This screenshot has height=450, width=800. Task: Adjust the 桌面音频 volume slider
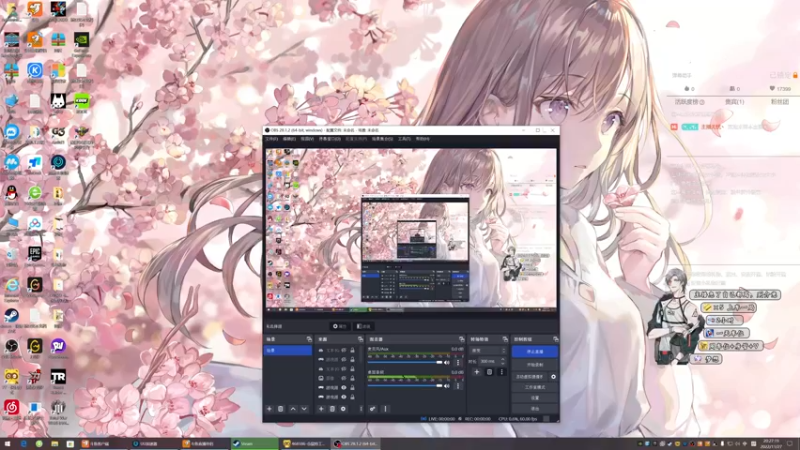point(405,386)
